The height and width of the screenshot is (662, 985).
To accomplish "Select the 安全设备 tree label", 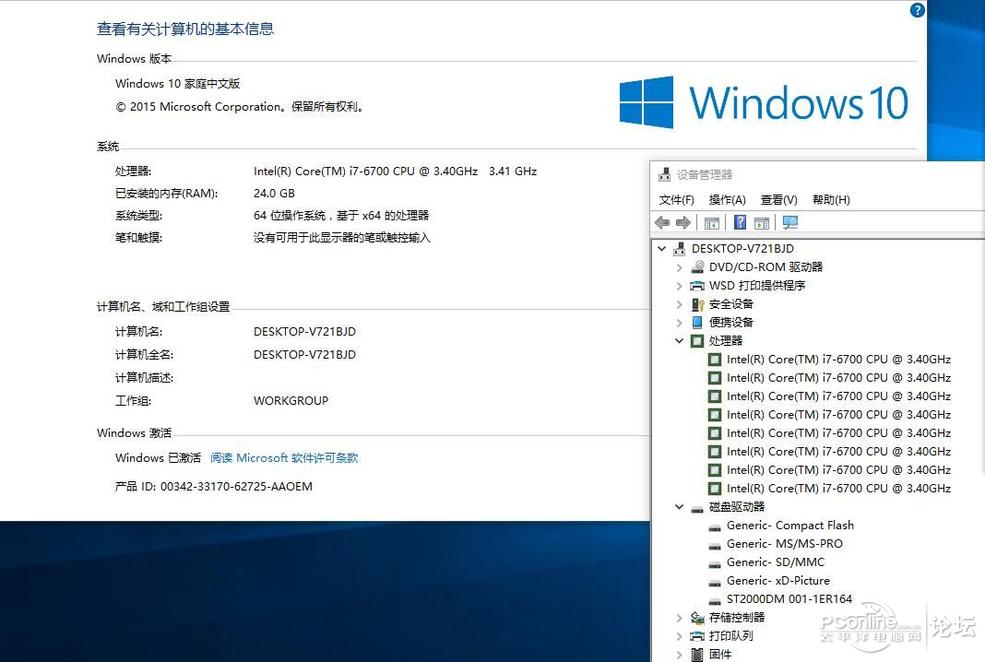I will [x=731, y=304].
